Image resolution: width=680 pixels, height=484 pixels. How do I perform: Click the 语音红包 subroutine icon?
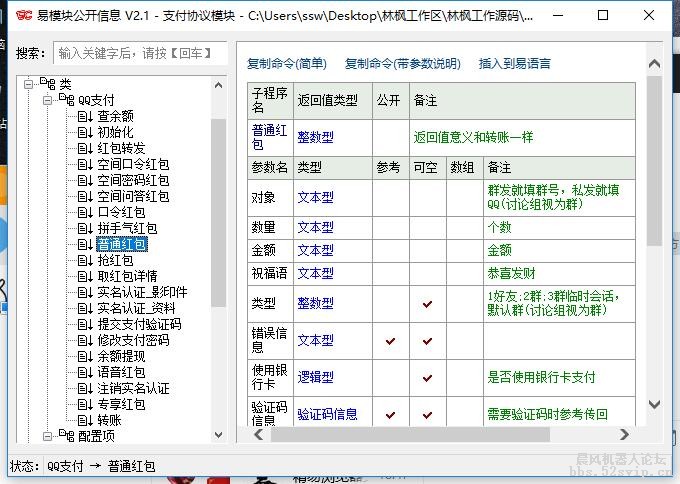[85, 373]
